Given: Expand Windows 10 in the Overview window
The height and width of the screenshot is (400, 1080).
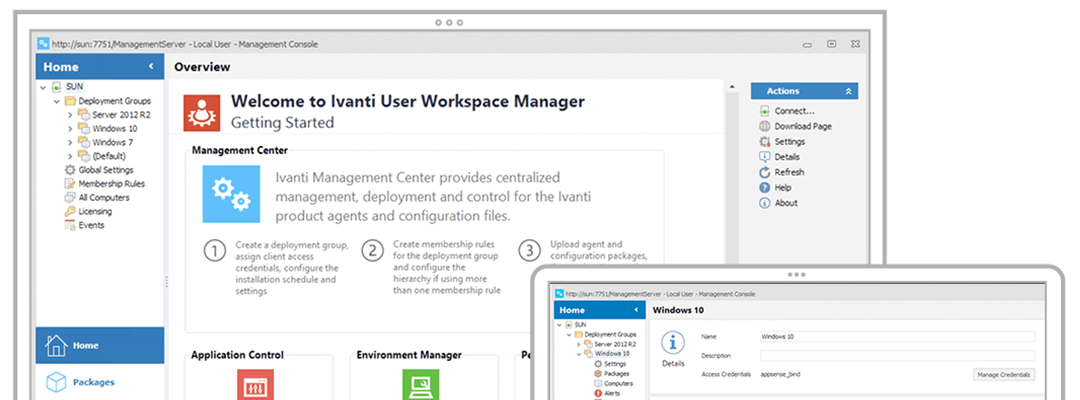Looking at the screenshot, I should point(70,129).
